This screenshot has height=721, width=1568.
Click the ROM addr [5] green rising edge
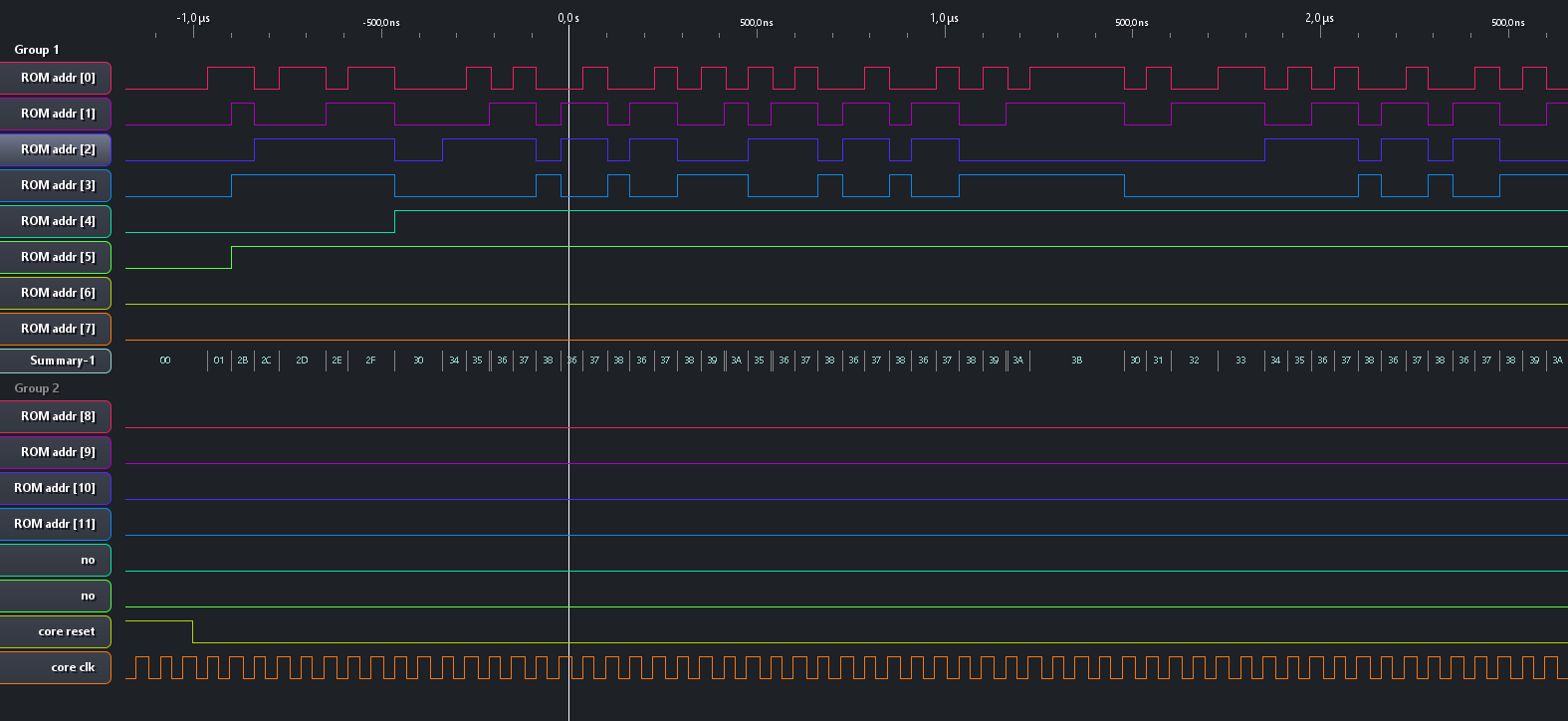tap(231, 257)
